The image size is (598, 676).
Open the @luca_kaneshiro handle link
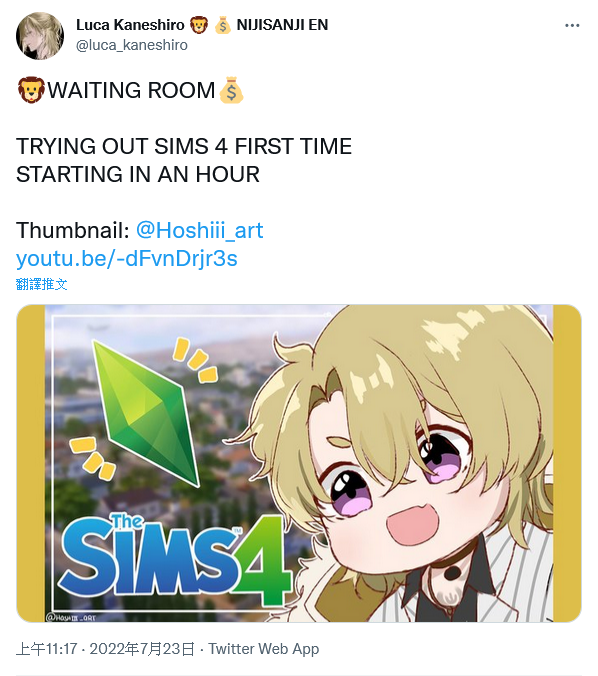pos(132,45)
